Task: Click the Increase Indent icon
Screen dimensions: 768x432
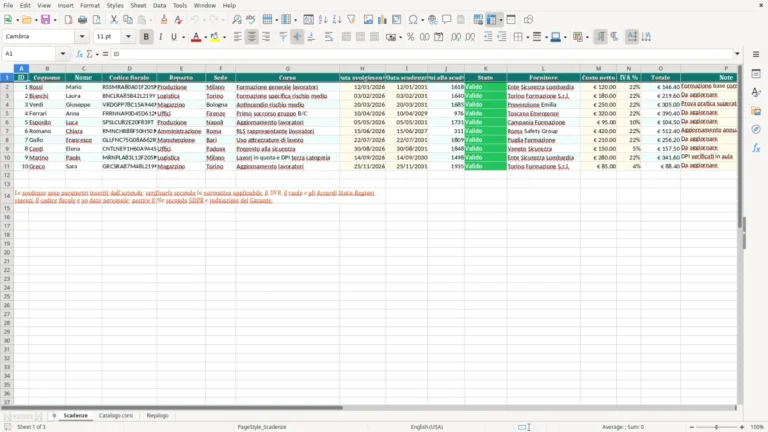Action: pos(488,37)
